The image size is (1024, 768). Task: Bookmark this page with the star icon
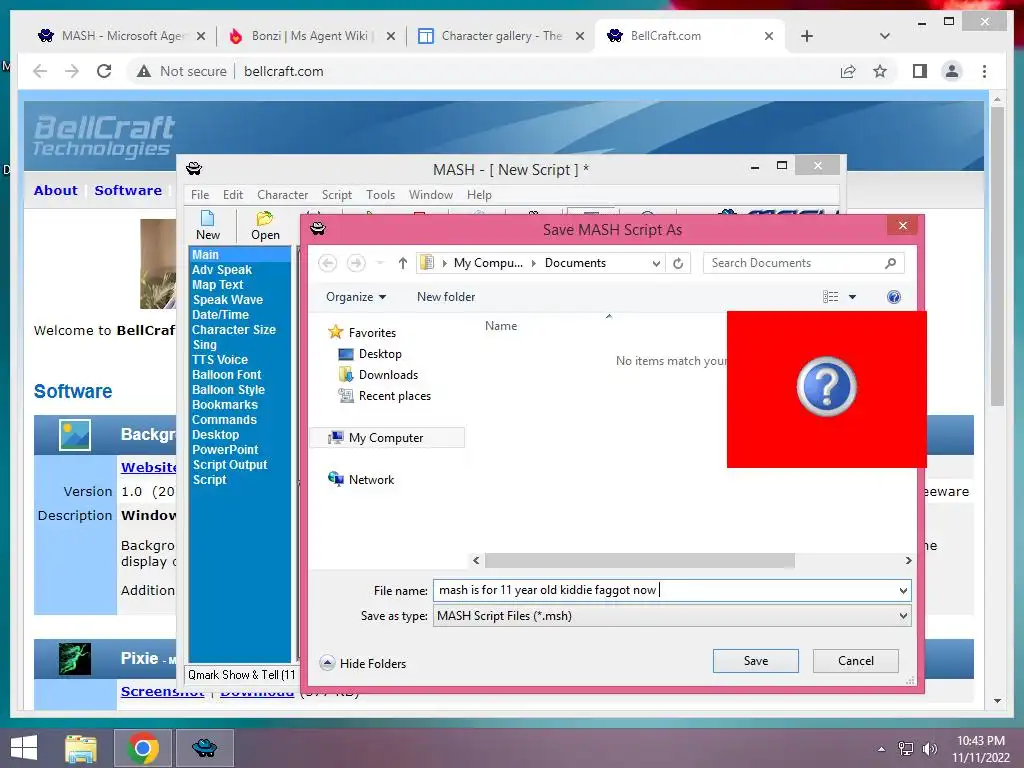coord(880,71)
